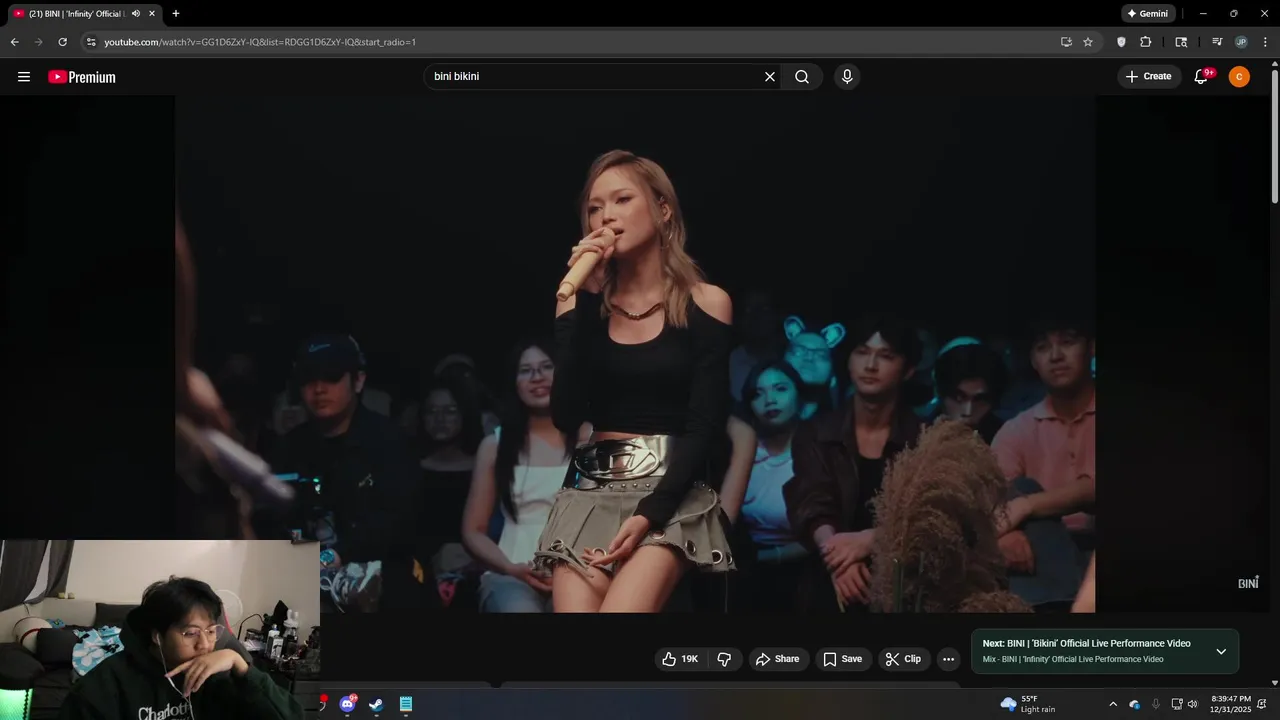Image resolution: width=1280 pixels, height=720 pixels.
Task: Open the Create menu
Action: [1149, 77]
